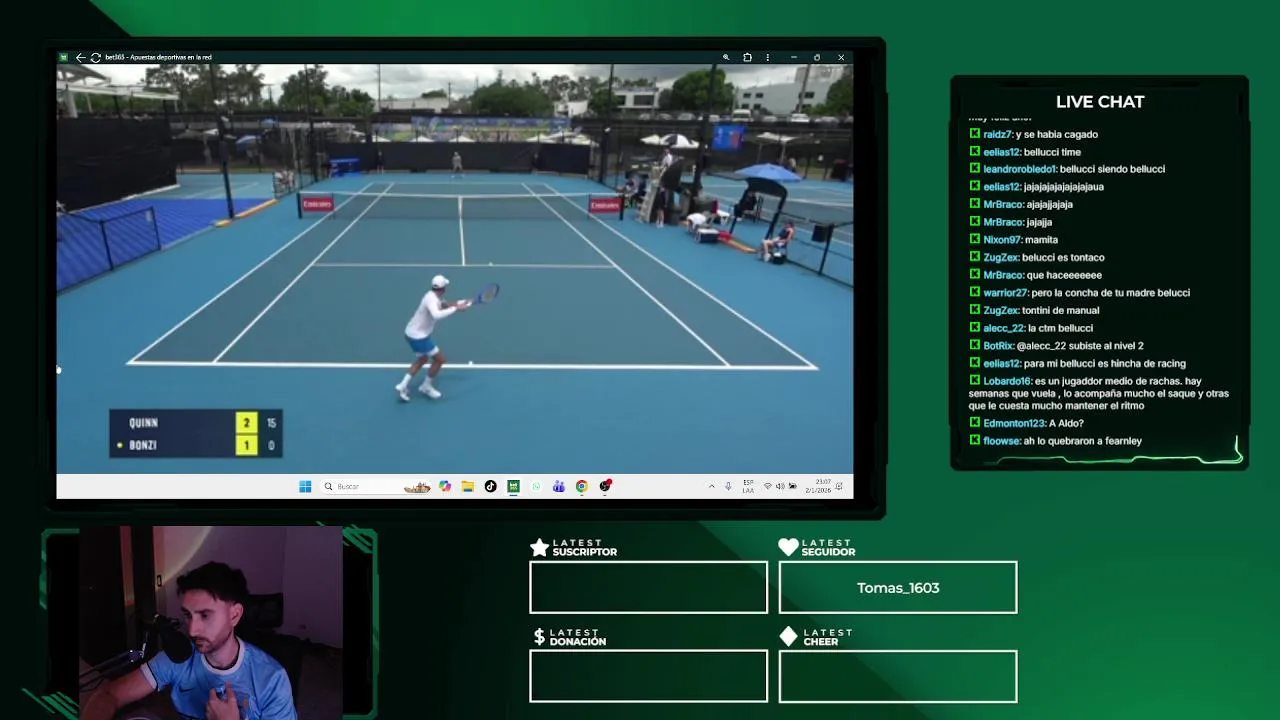Reload the bet365 page with refresh icon
Screen dimensions: 1280x720
point(95,58)
